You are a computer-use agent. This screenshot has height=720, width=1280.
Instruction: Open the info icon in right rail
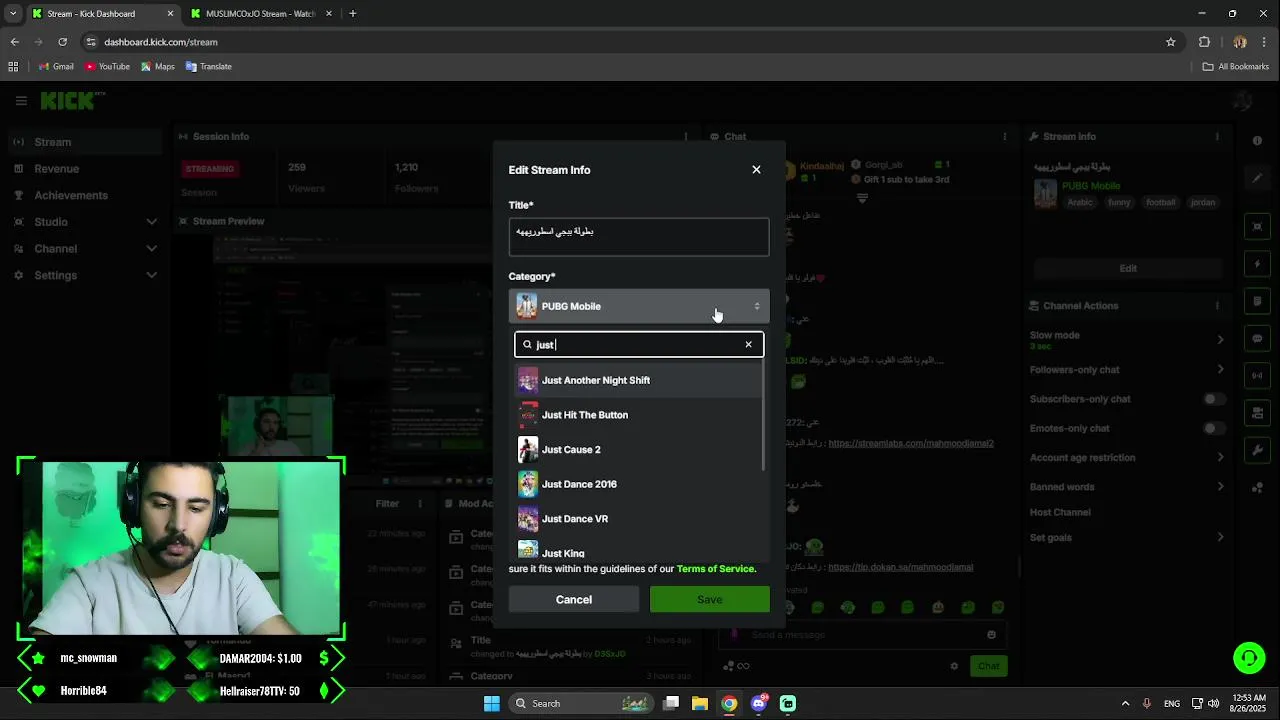[1257, 141]
